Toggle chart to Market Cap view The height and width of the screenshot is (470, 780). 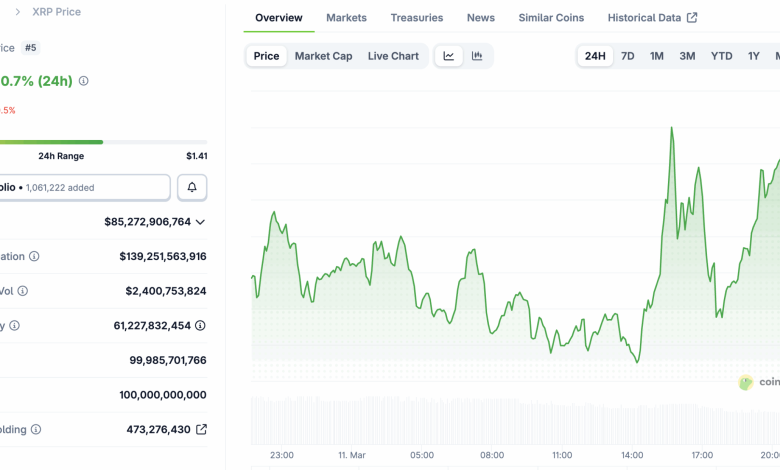323,56
